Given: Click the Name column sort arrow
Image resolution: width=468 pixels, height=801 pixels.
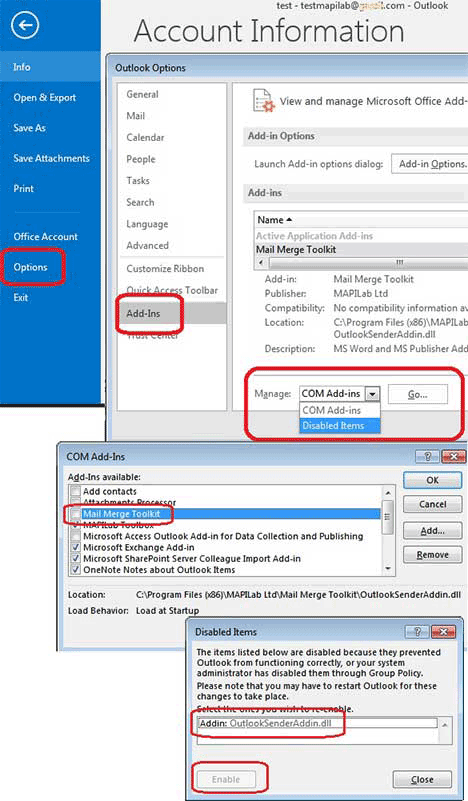Looking at the screenshot, I should pyautogui.click(x=289, y=220).
